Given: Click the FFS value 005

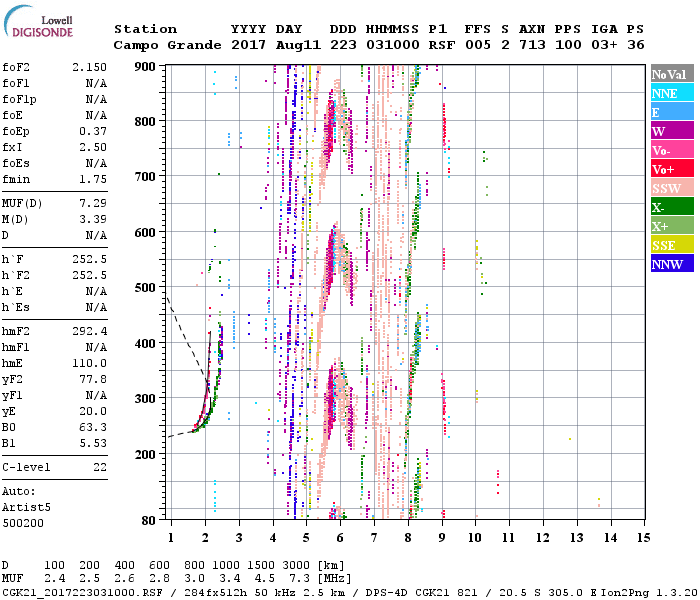Looking at the screenshot, I should coord(478,45).
